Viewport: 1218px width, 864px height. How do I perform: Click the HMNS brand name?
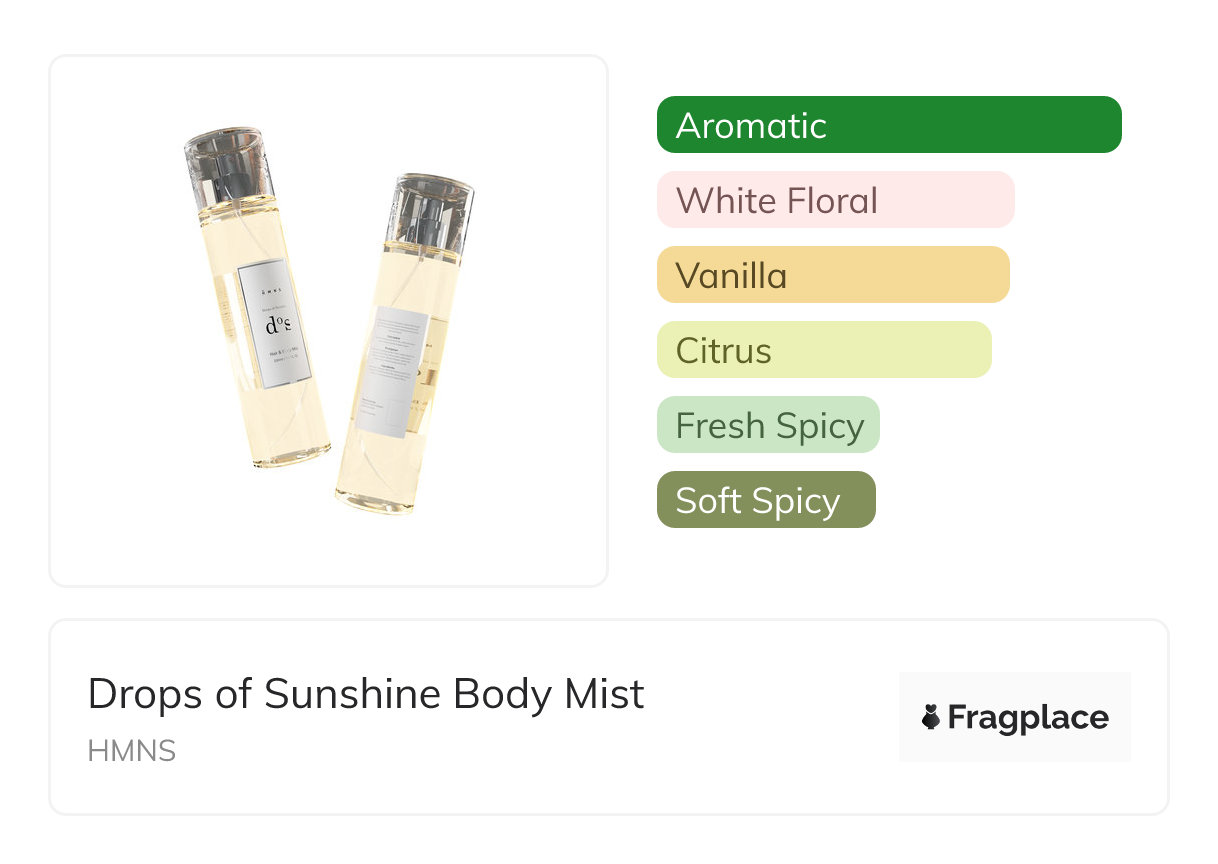tap(131, 751)
